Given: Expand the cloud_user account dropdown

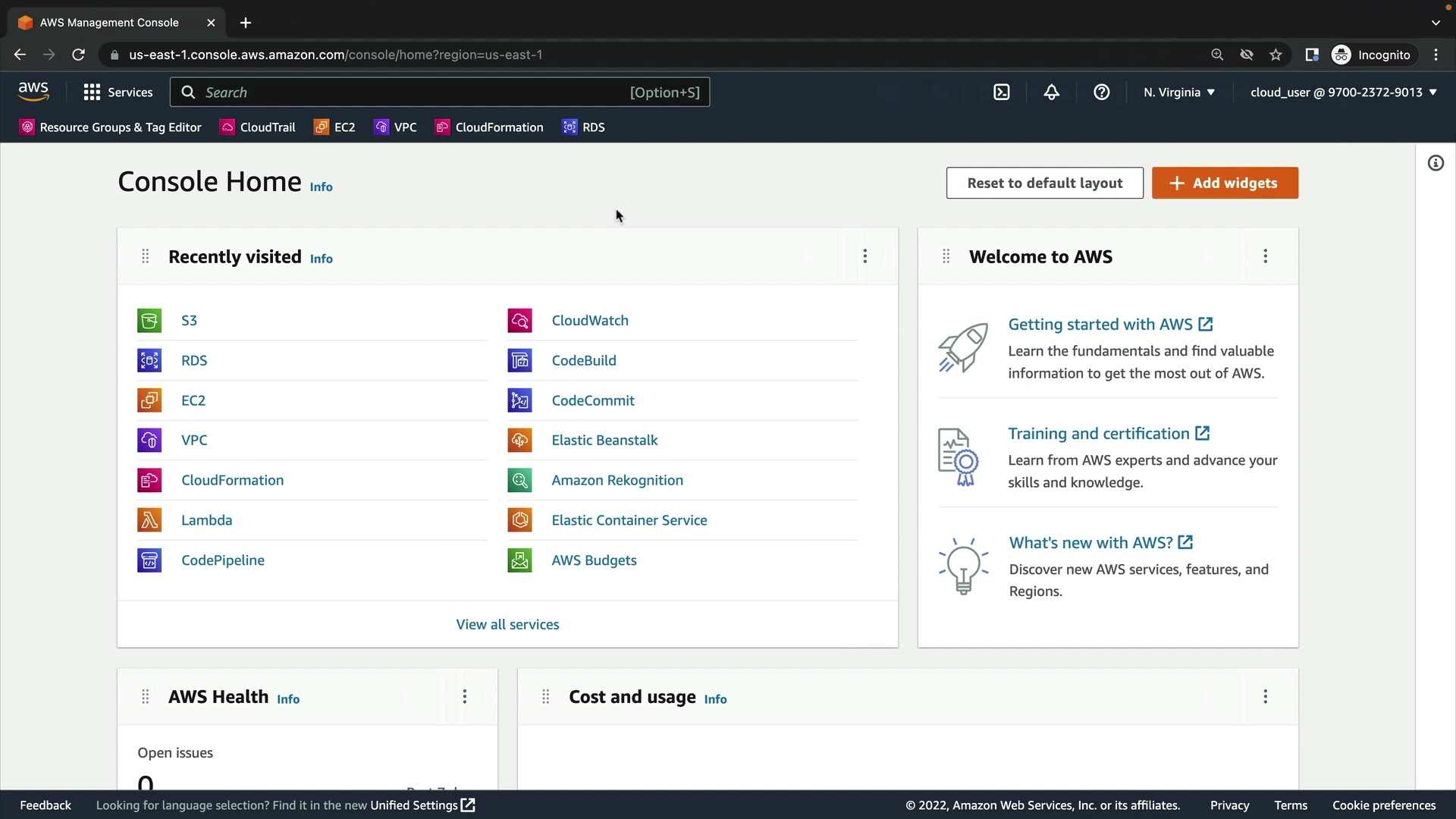Looking at the screenshot, I should click(x=1343, y=93).
